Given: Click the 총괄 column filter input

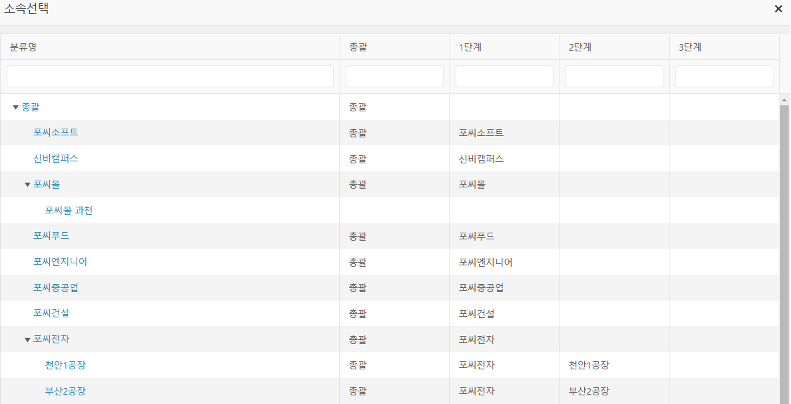Looking at the screenshot, I should click(394, 76).
